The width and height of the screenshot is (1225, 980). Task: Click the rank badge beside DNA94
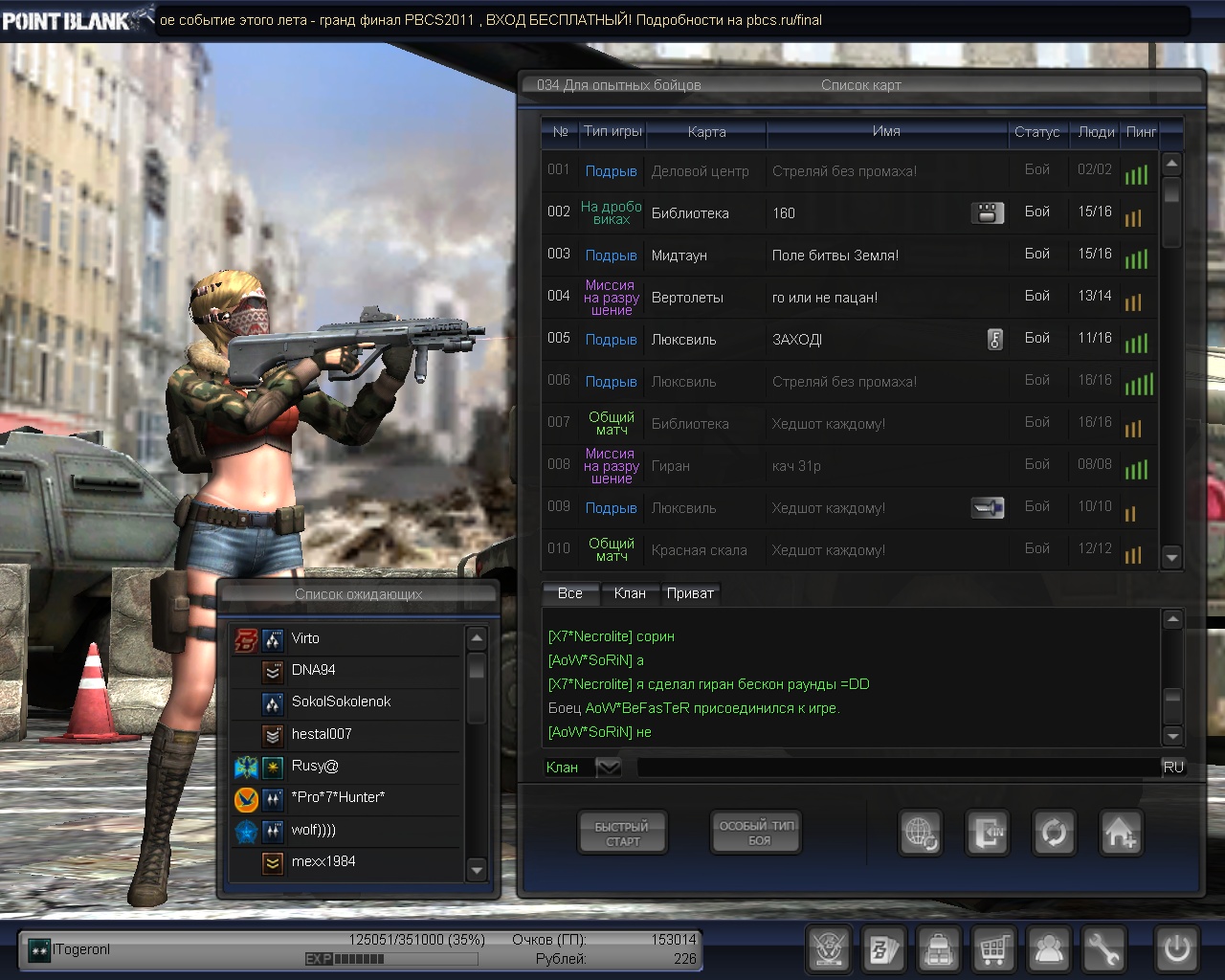pos(273,671)
